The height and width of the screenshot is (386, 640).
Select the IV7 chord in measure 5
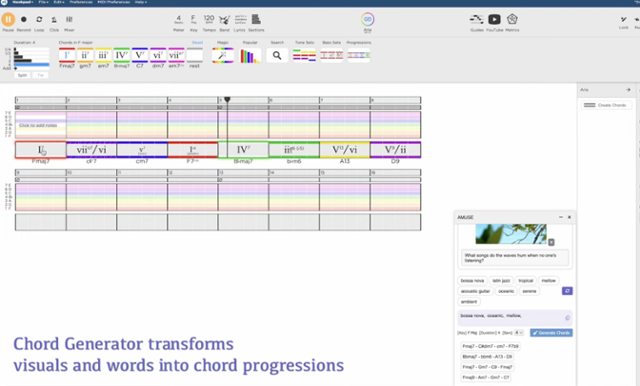pos(243,150)
